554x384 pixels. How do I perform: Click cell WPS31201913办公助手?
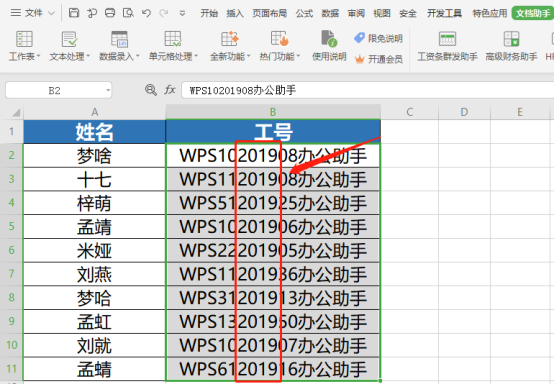click(x=273, y=298)
